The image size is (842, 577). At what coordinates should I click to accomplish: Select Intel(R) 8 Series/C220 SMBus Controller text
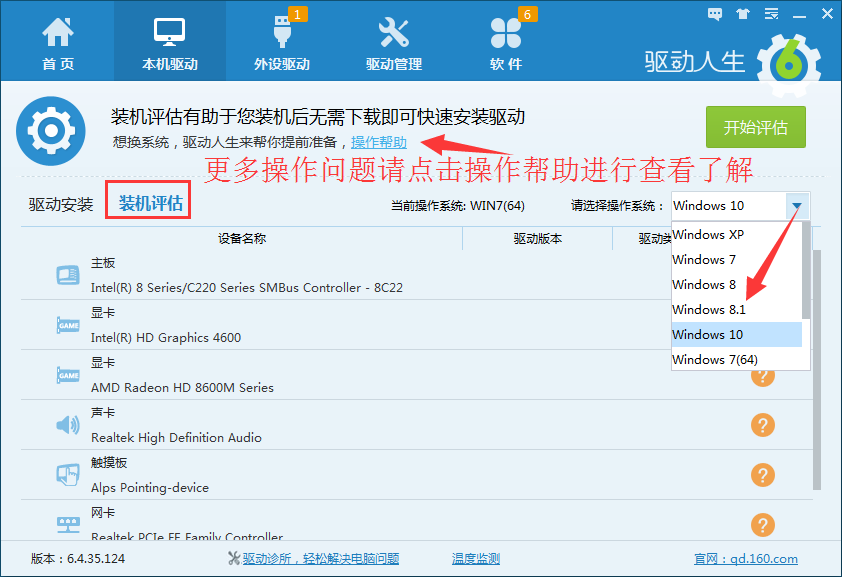tap(246, 288)
